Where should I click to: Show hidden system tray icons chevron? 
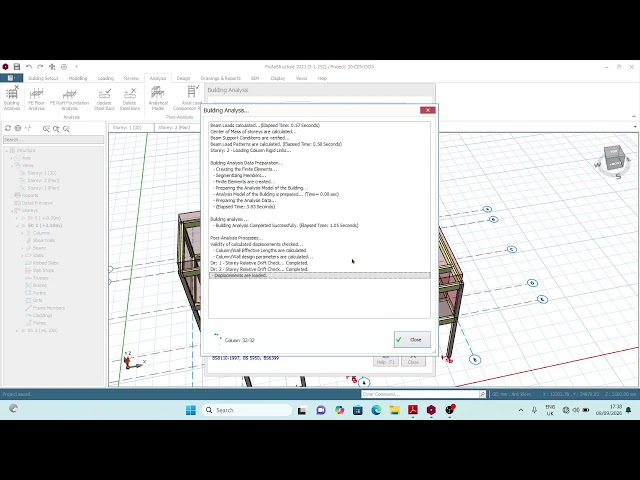521,410
